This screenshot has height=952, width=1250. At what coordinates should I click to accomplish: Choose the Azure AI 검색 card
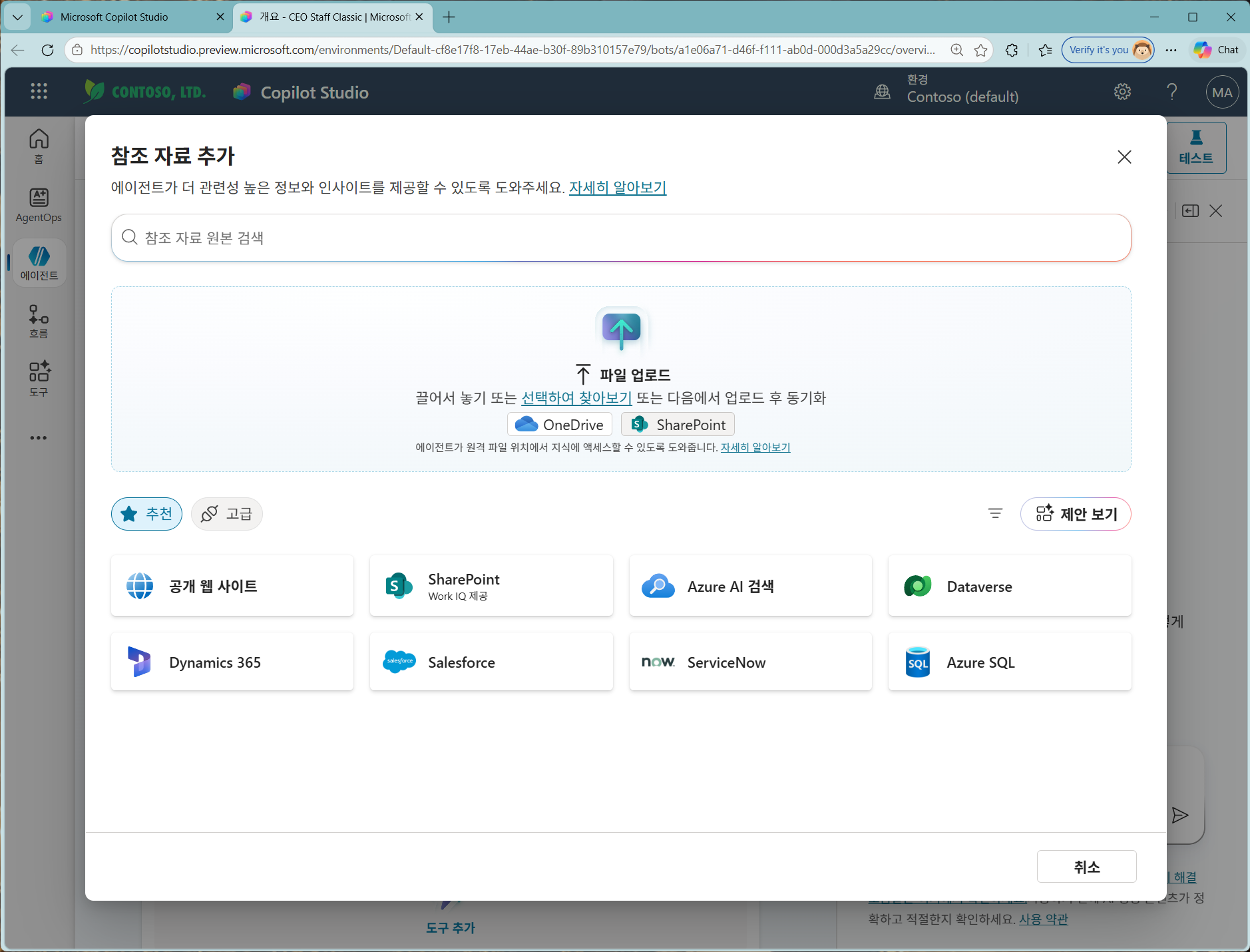[x=750, y=586]
